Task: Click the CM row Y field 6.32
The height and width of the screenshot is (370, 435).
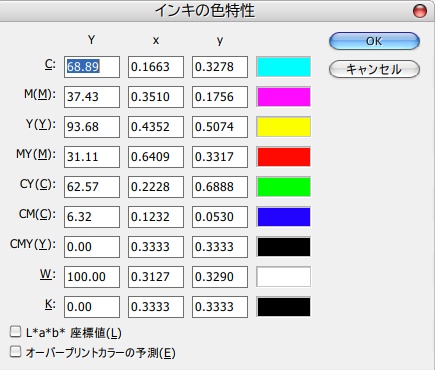Action: click(x=92, y=217)
